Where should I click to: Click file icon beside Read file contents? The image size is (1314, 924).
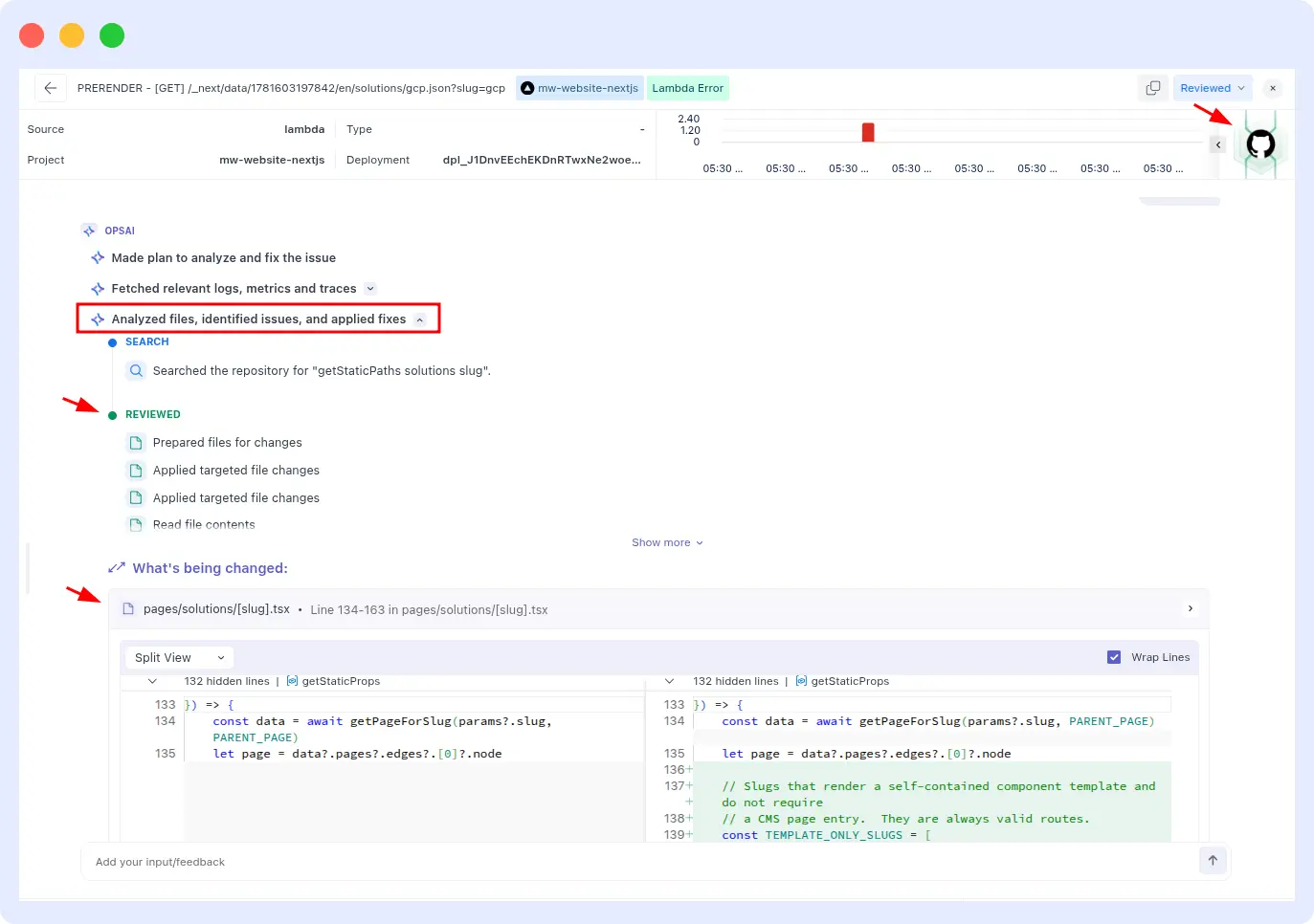coord(136,525)
